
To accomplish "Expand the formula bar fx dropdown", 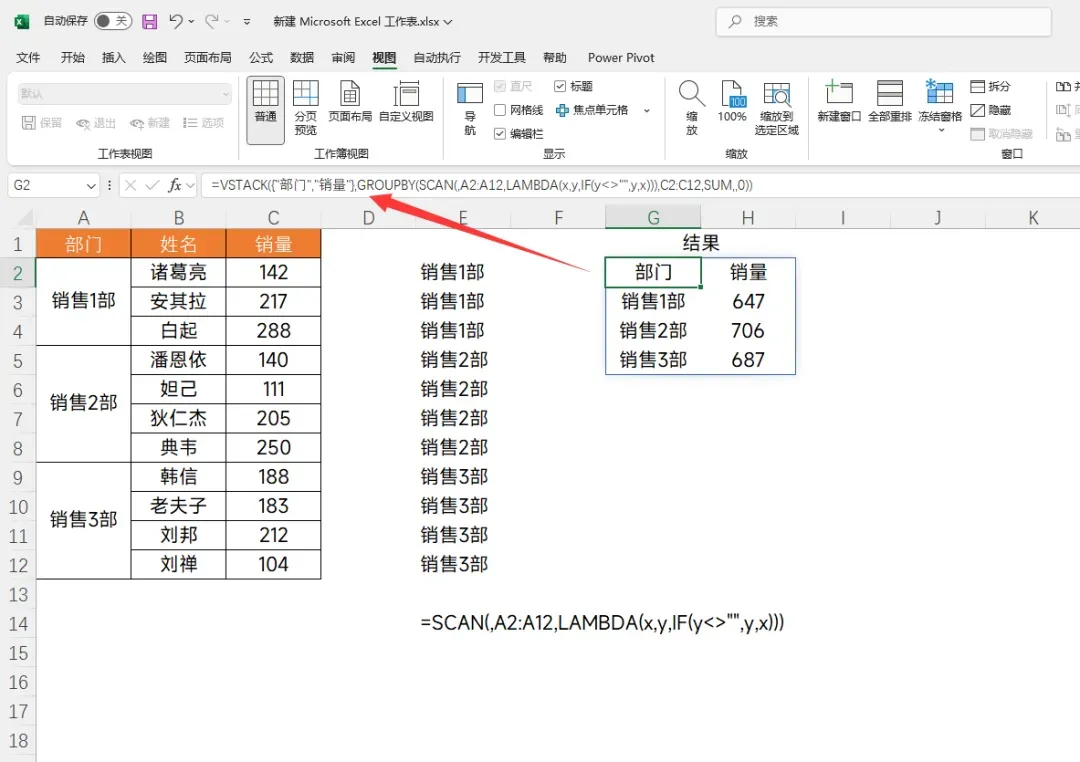I will tap(190, 185).
